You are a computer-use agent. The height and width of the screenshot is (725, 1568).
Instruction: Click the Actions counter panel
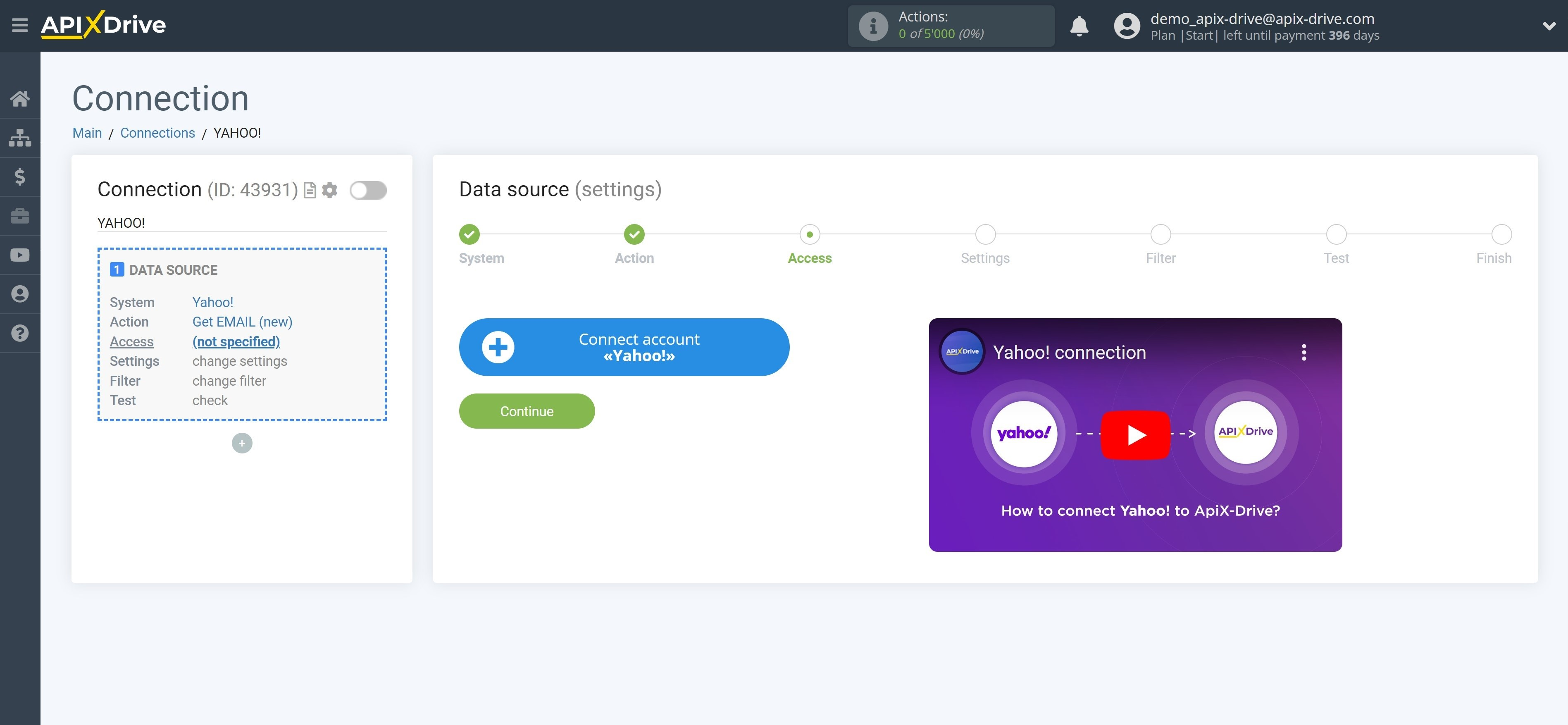[x=951, y=26]
